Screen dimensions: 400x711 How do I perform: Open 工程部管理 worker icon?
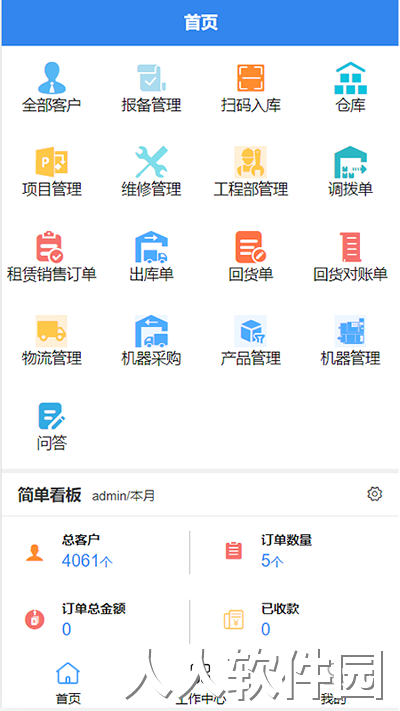click(x=251, y=162)
